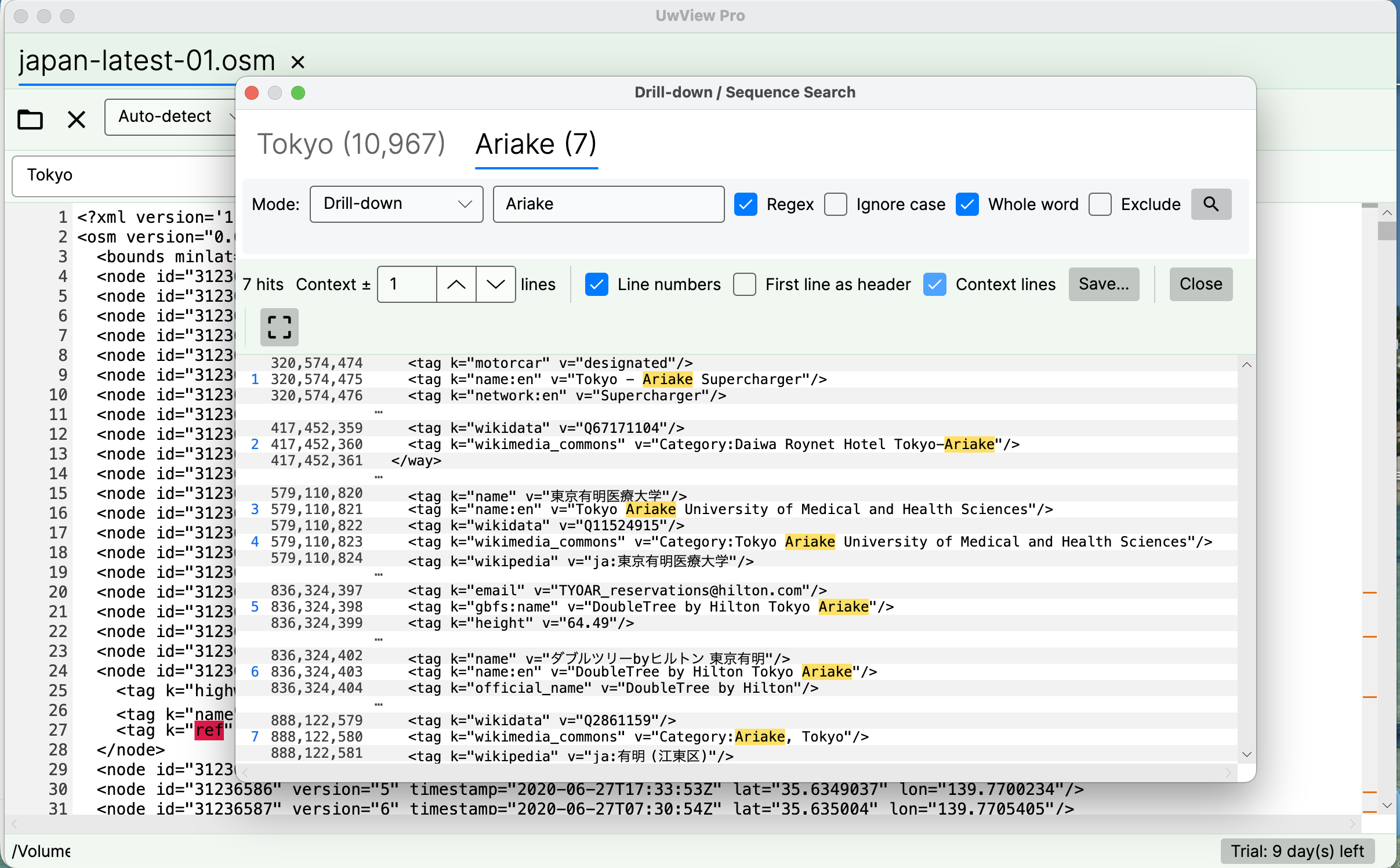Enable the Exclude checkbox
This screenshot has height=868, width=1400.
click(x=1100, y=204)
